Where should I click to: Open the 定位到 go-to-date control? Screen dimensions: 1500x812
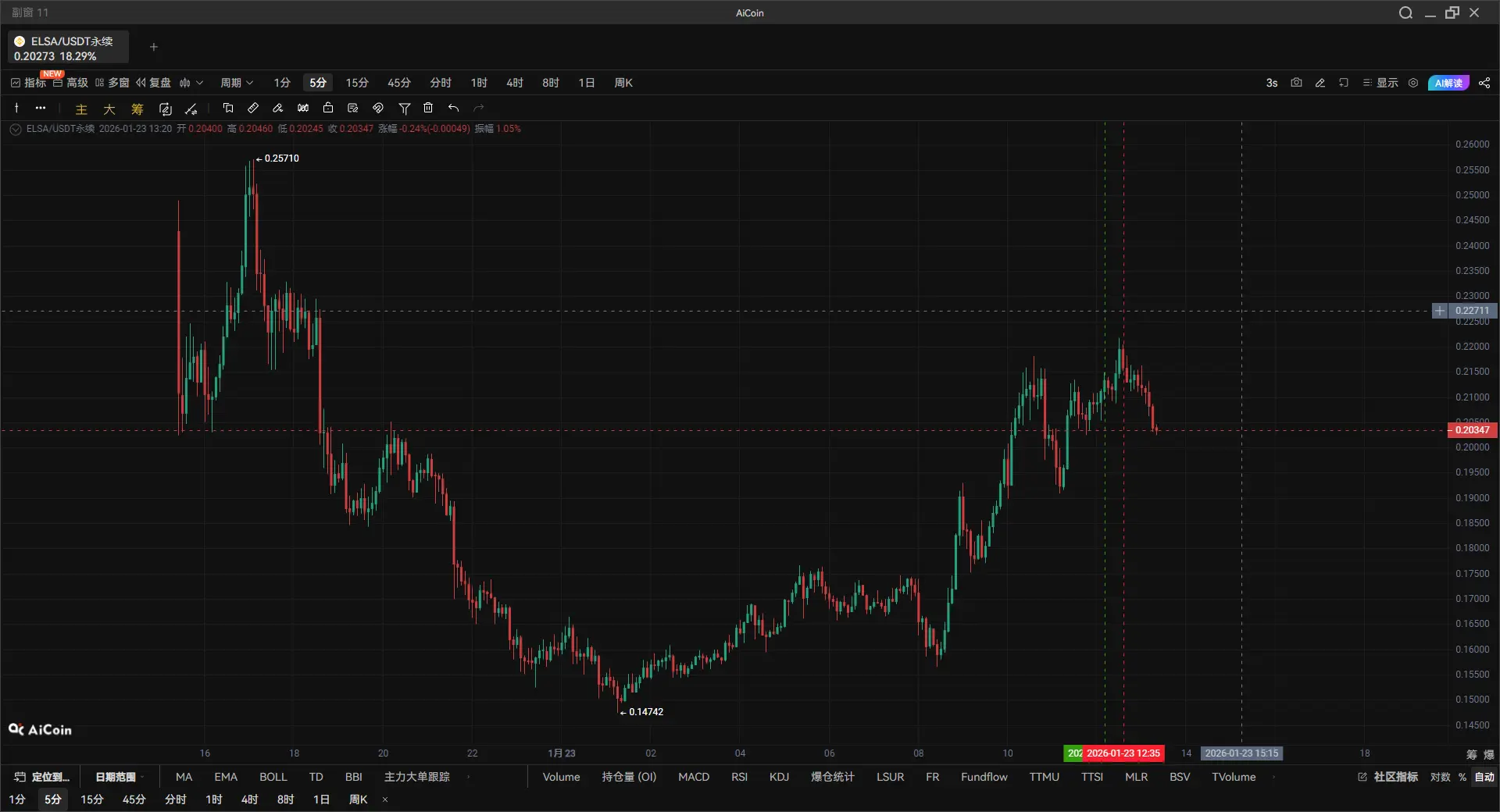coord(42,777)
